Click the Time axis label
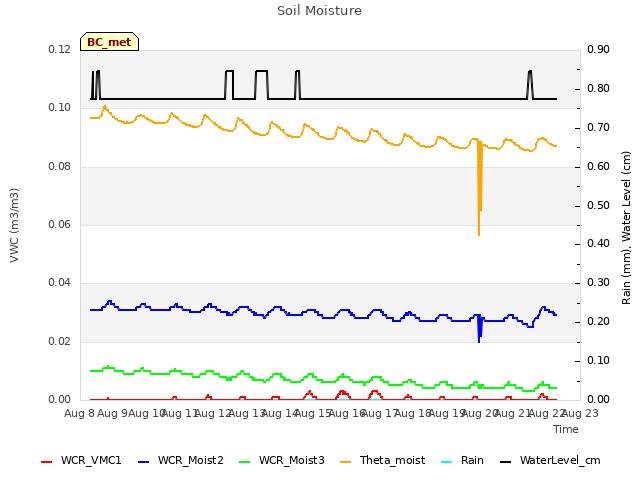The image size is (640, 480). click(x=566, y=429)
